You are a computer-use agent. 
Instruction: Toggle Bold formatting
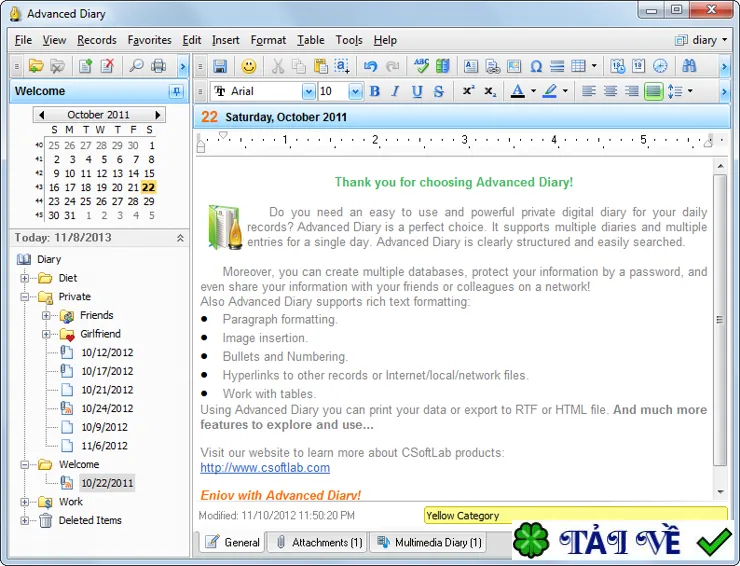coord(375,91)
